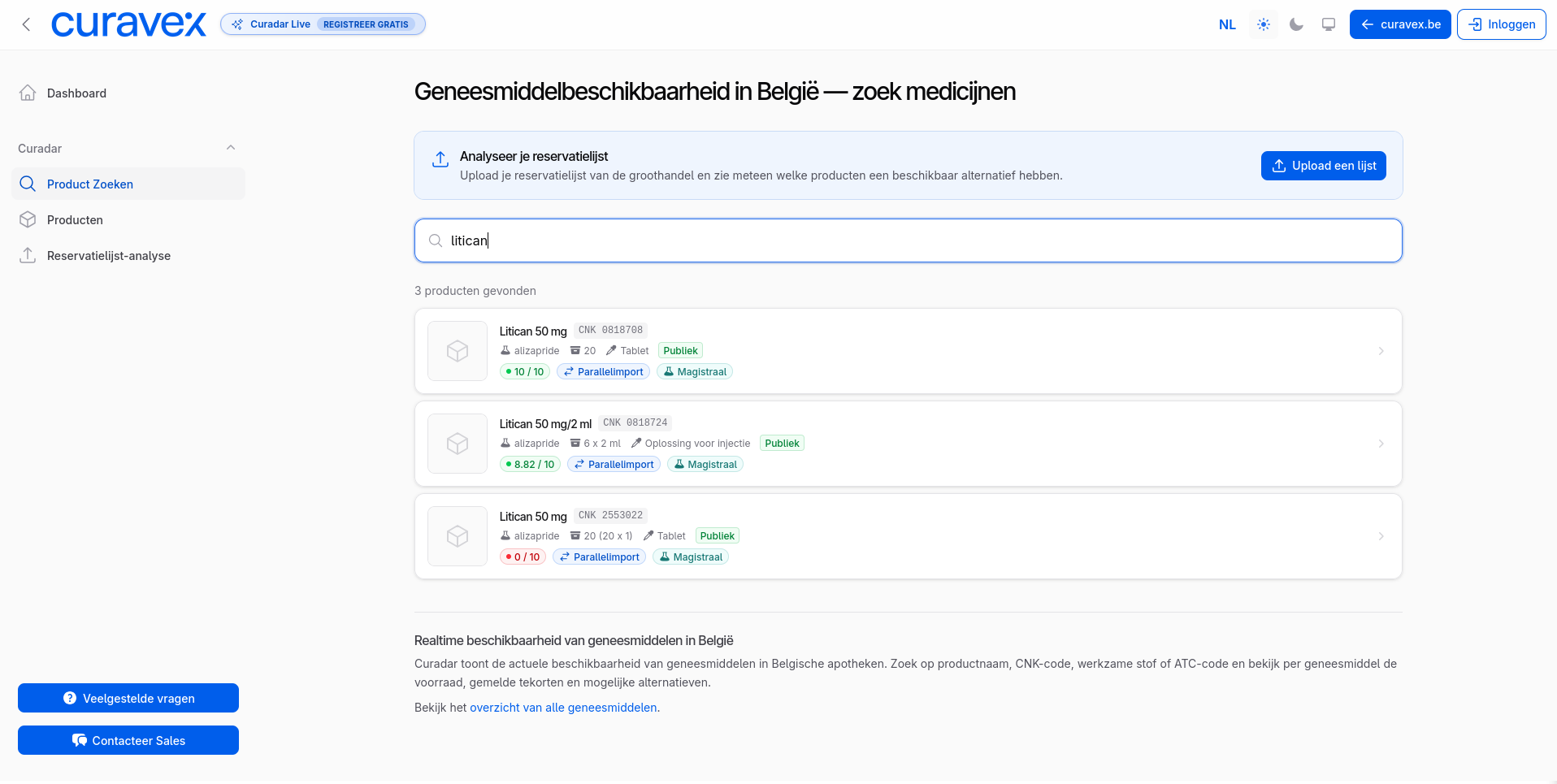Click Upload een lijst button

coord(1324,166)
